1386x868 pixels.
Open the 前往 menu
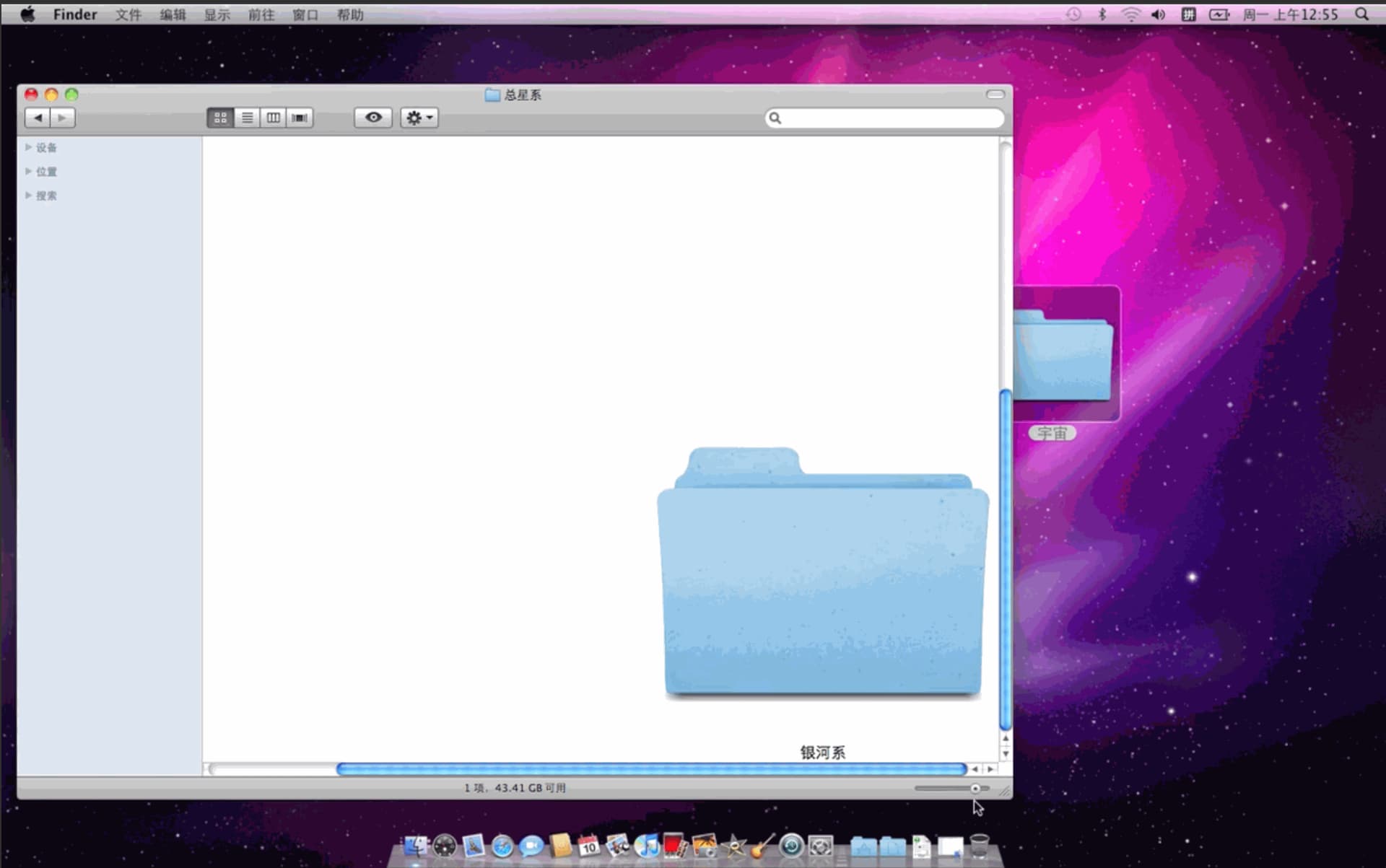(x=261, y=14)
